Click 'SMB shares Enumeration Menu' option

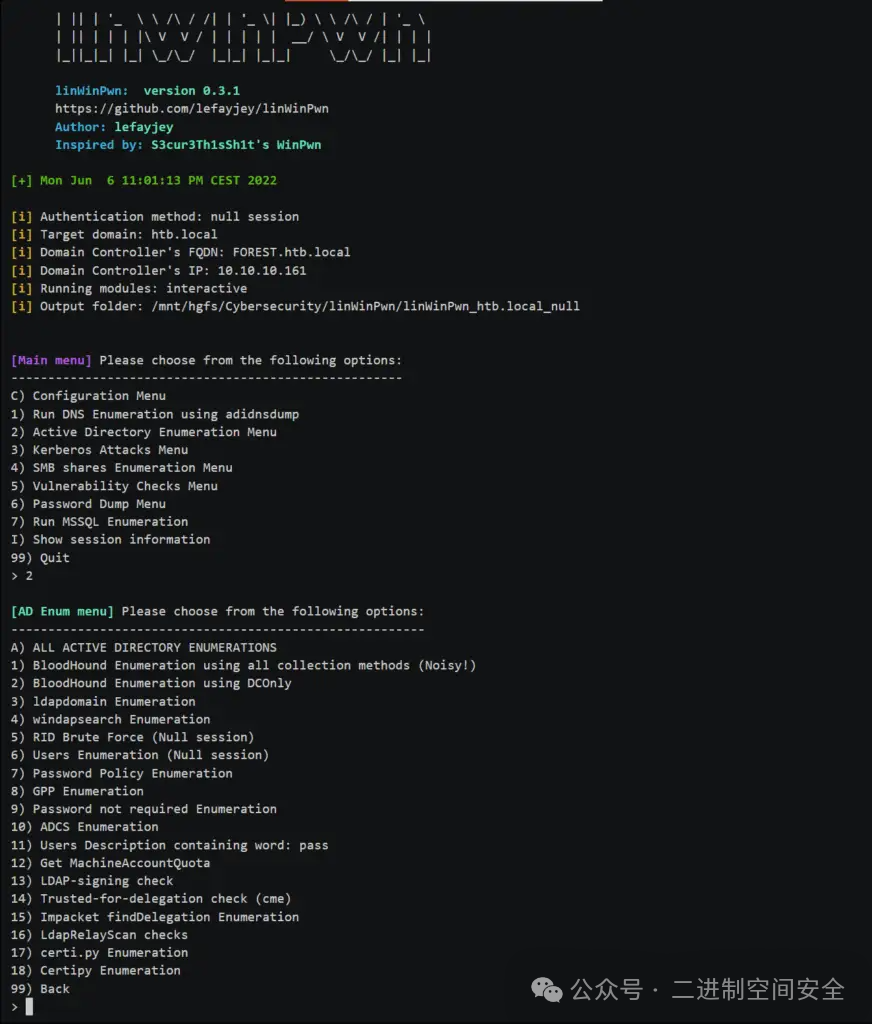(121, 468)
